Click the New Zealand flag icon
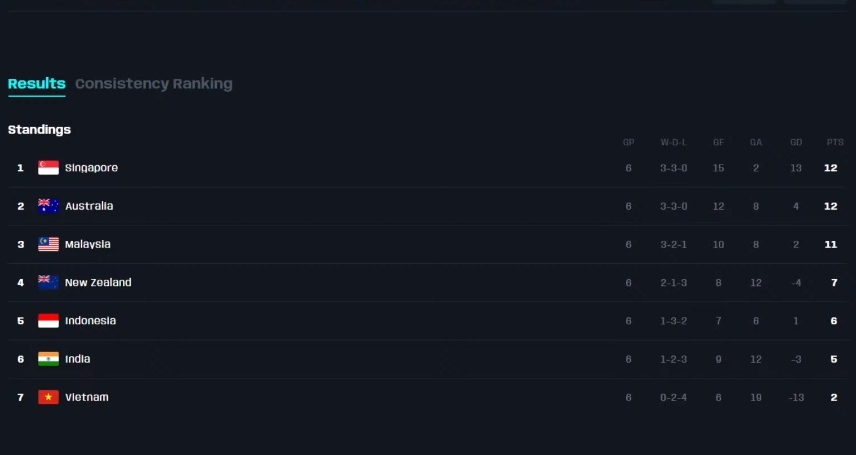The height and width of the screenshot is (455, 856). (48, 283)
